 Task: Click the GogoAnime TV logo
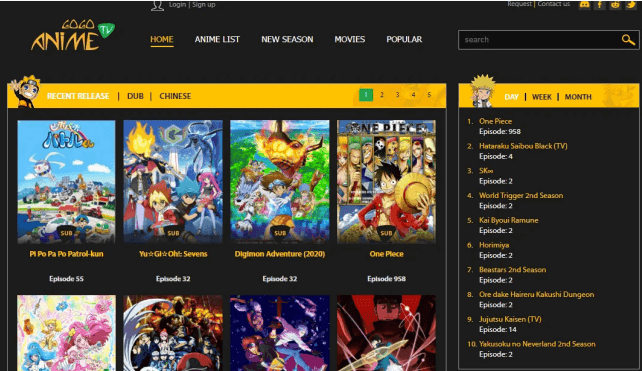(x=73, y=35)
